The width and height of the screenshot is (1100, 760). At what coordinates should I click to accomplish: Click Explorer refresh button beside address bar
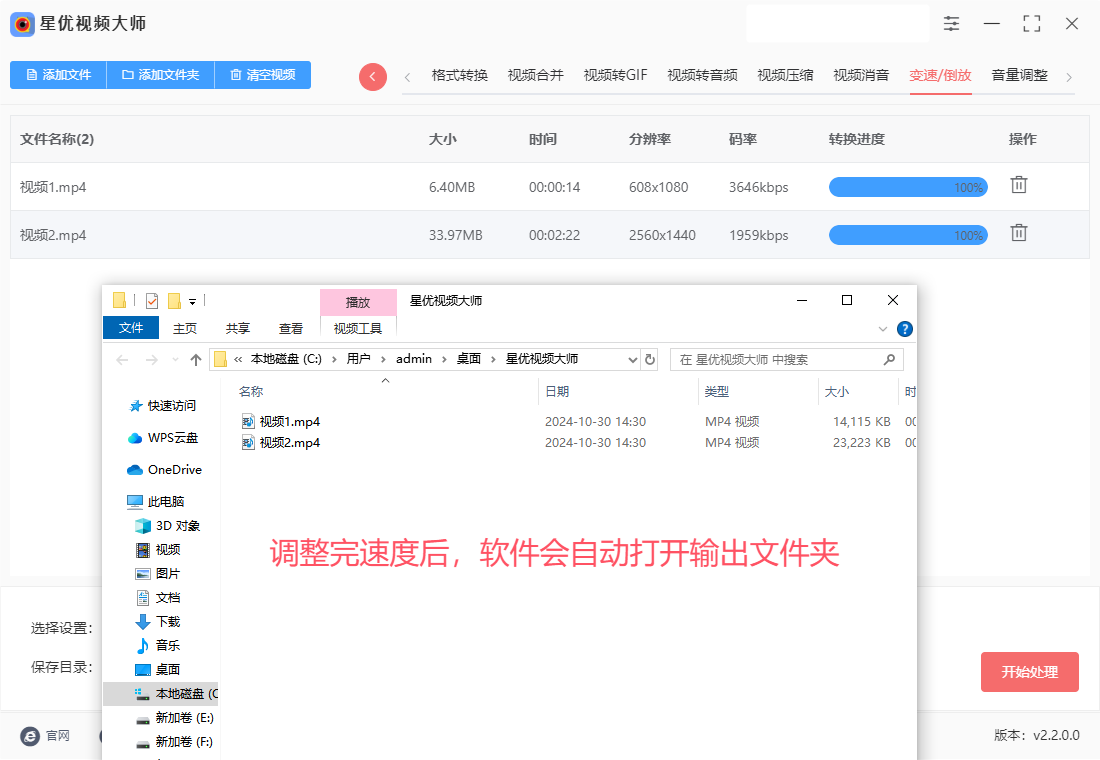pyautogui.click(x=650, y=359)
